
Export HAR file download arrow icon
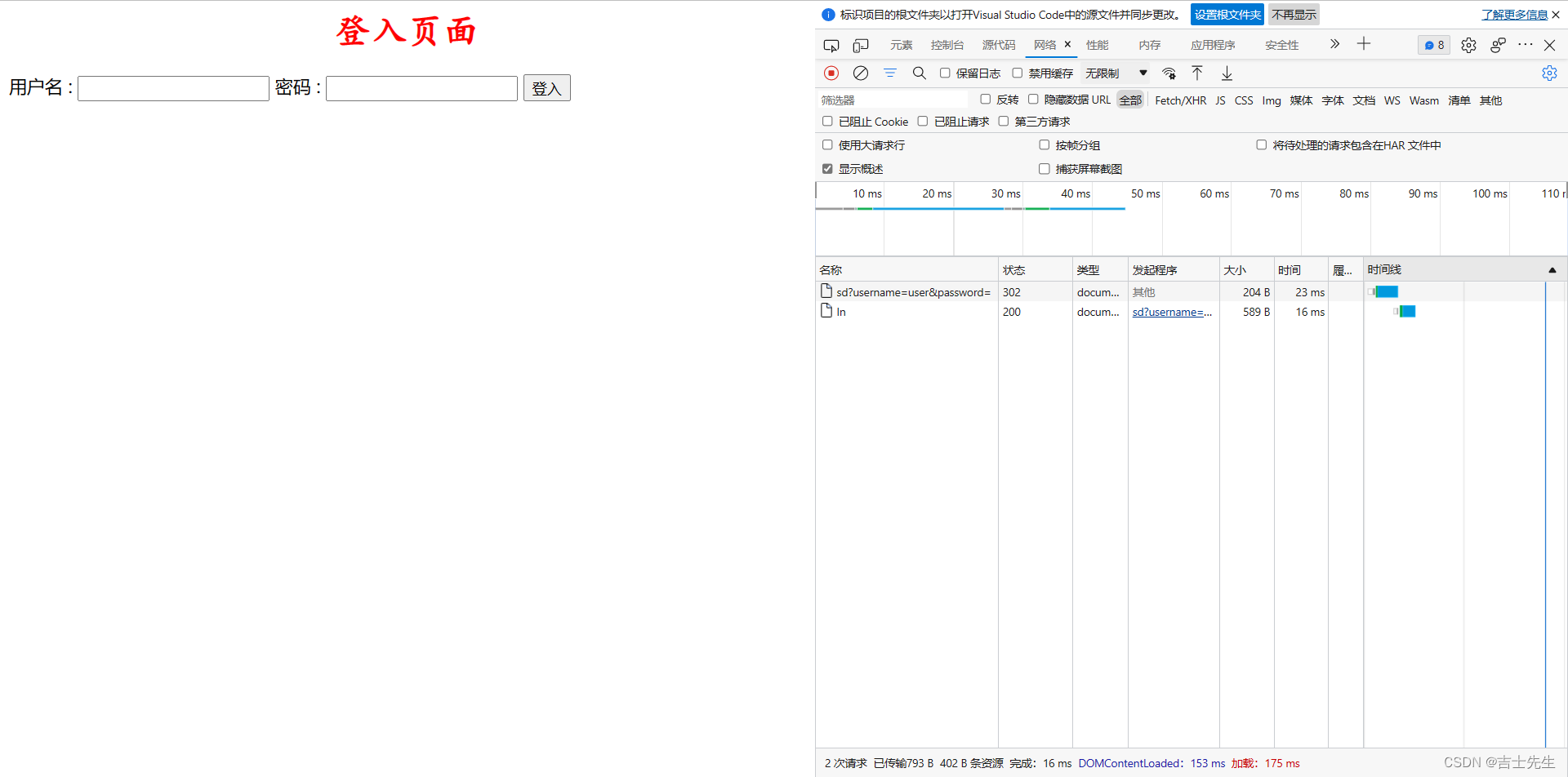1227,73
